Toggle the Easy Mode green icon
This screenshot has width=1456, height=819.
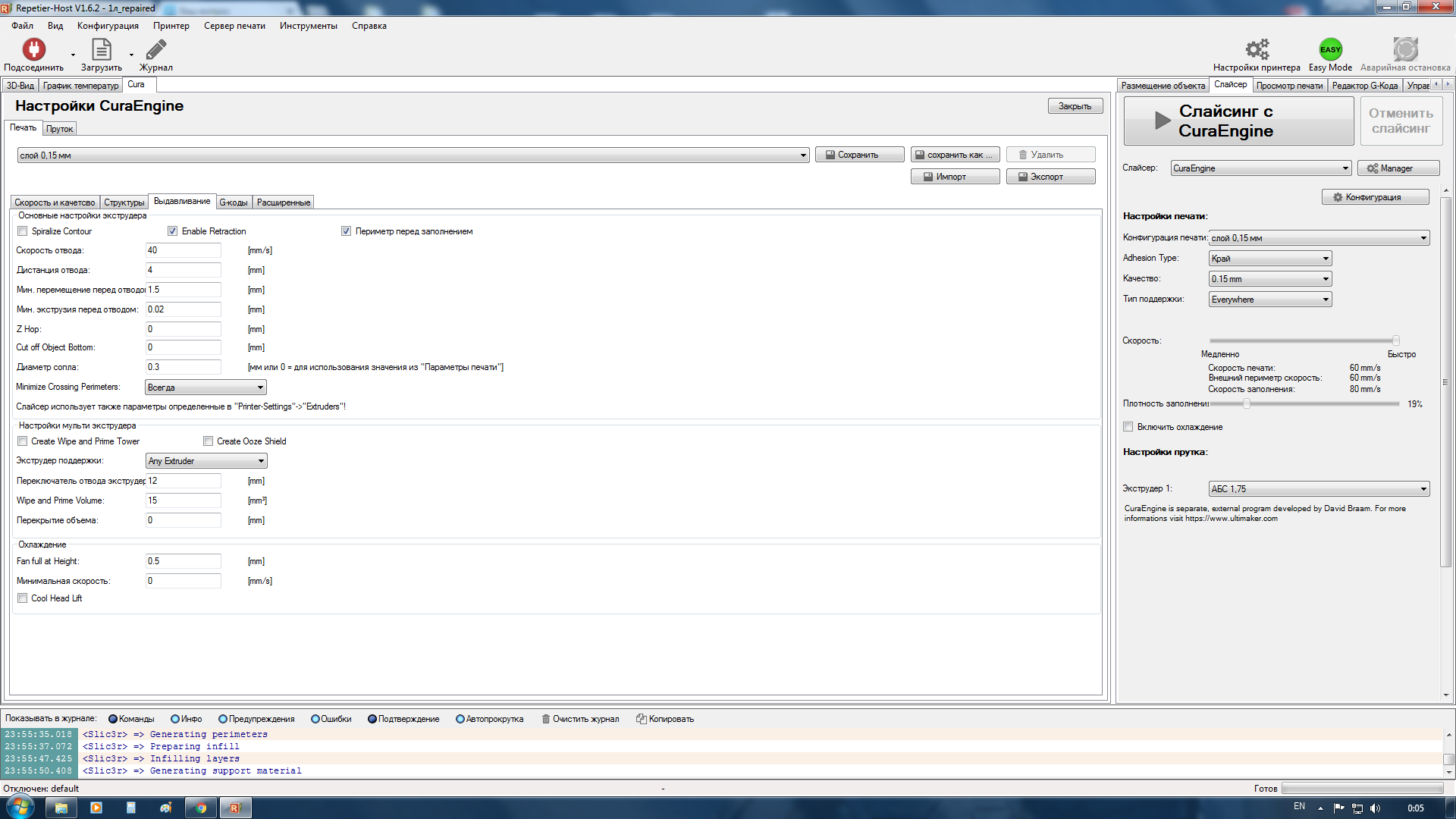(x=1330, y=50)
